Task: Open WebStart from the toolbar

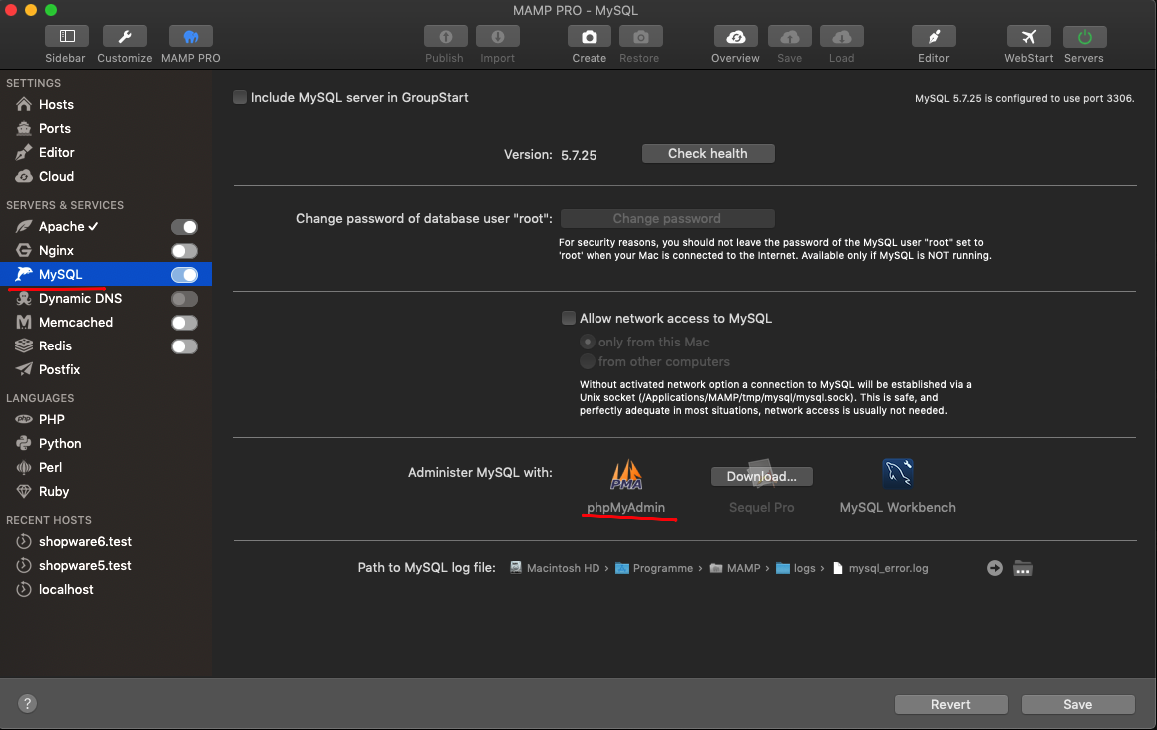Action: [1028, 37]
